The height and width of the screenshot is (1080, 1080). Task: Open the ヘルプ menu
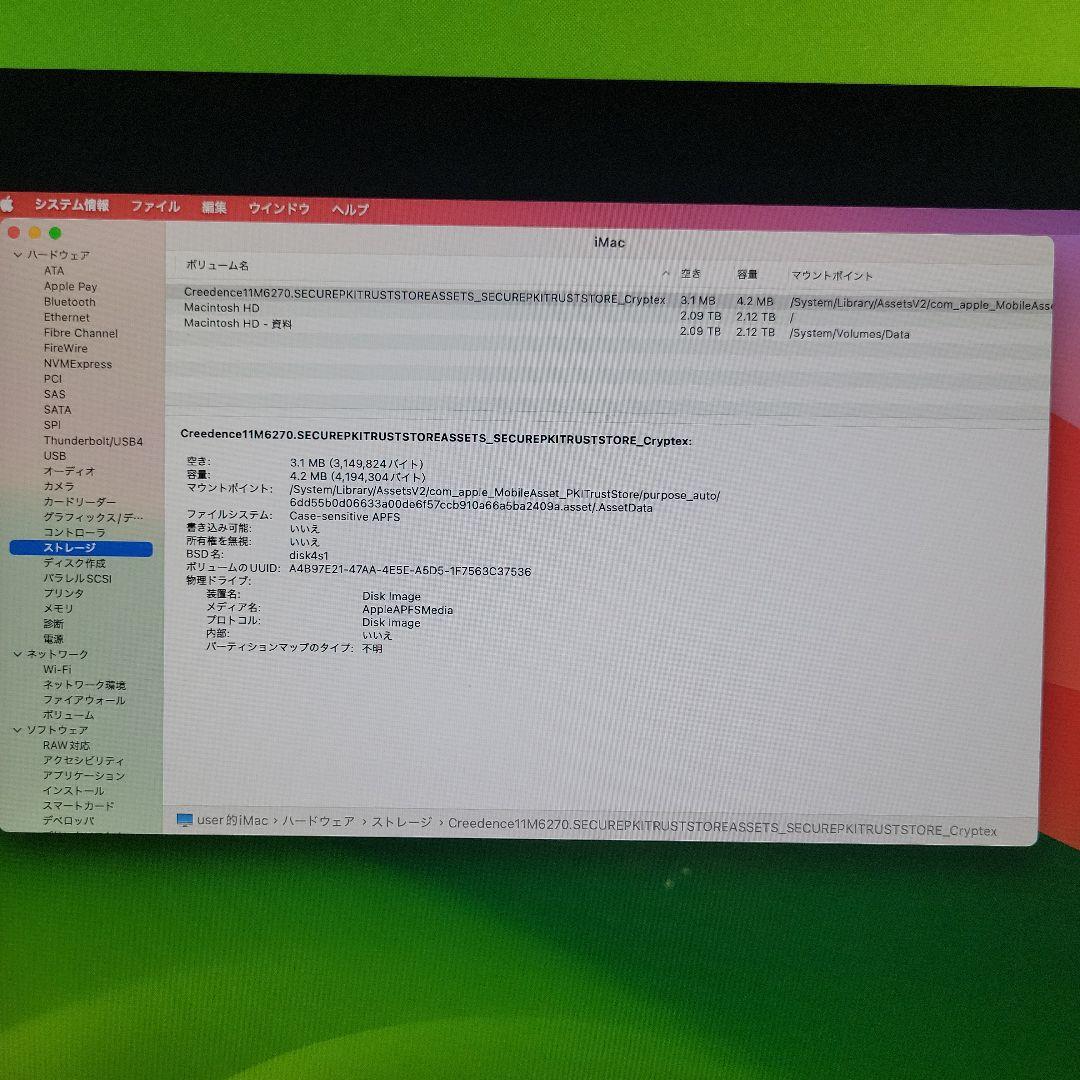349,209
